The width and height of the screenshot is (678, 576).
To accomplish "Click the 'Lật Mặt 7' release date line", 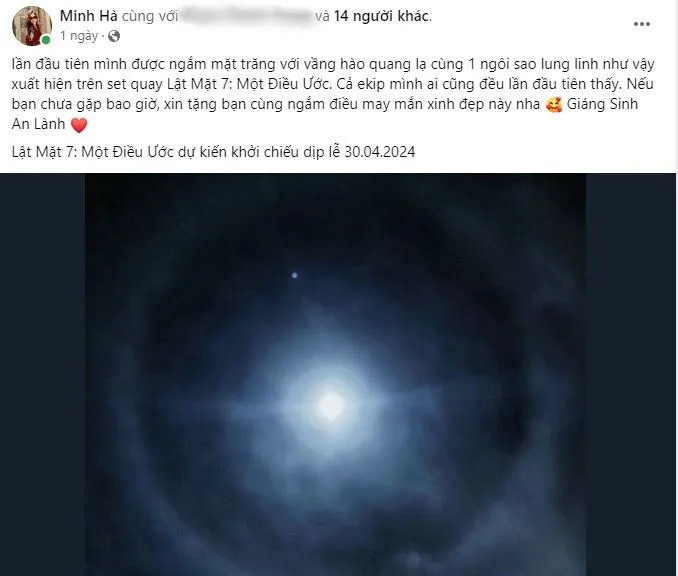I will click(x=213, y=152).
